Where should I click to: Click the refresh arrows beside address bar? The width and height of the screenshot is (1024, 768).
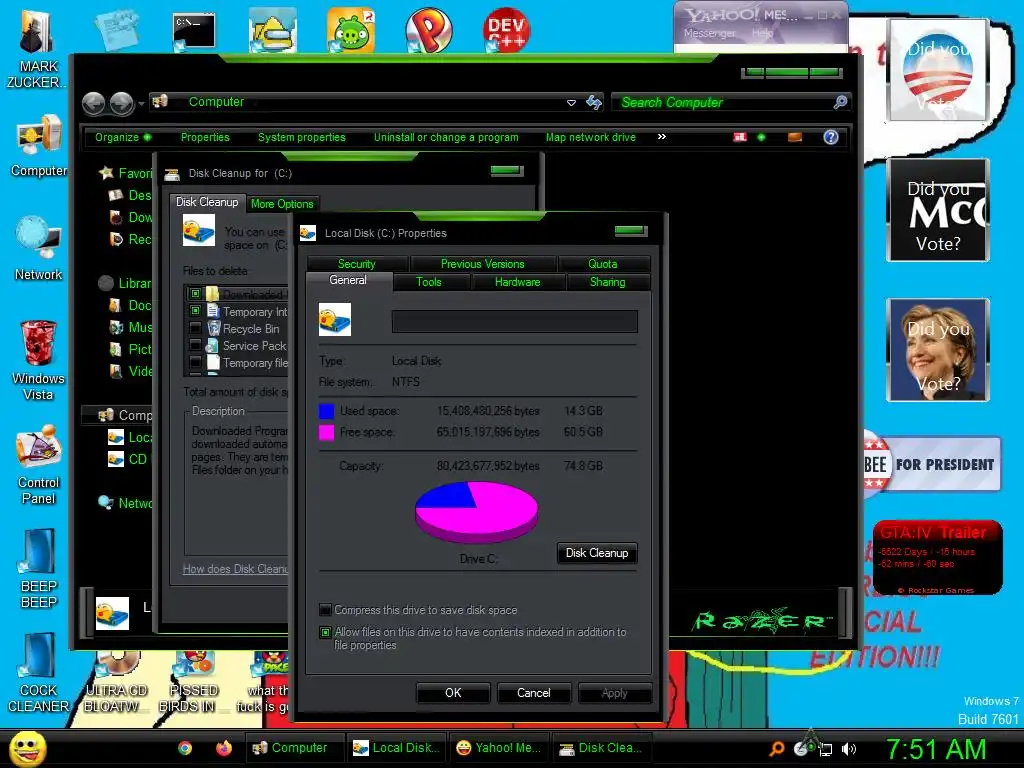point(594,103)
